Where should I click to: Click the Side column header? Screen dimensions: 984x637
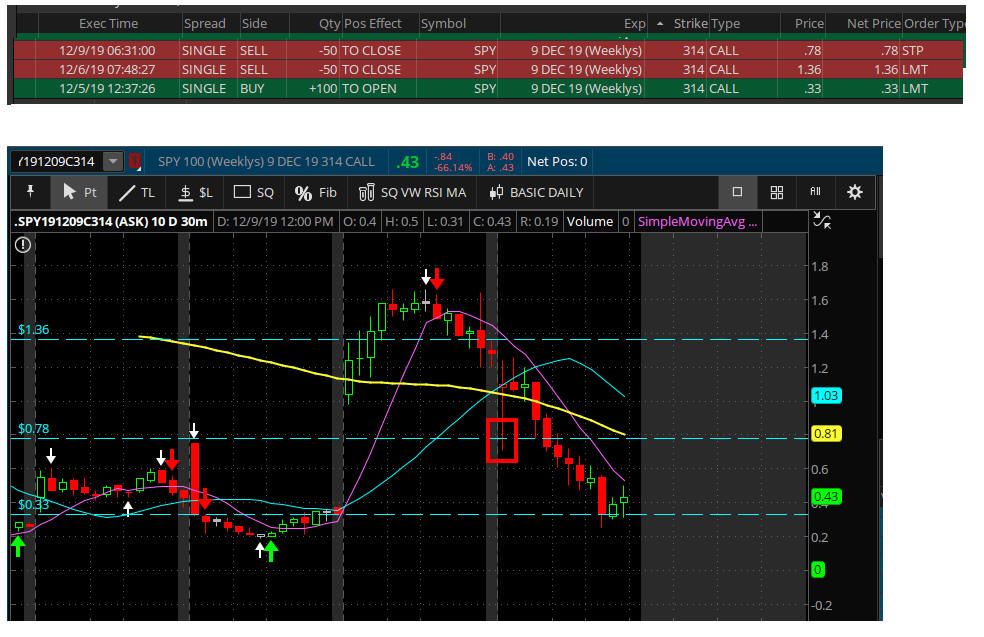(254, 24)
